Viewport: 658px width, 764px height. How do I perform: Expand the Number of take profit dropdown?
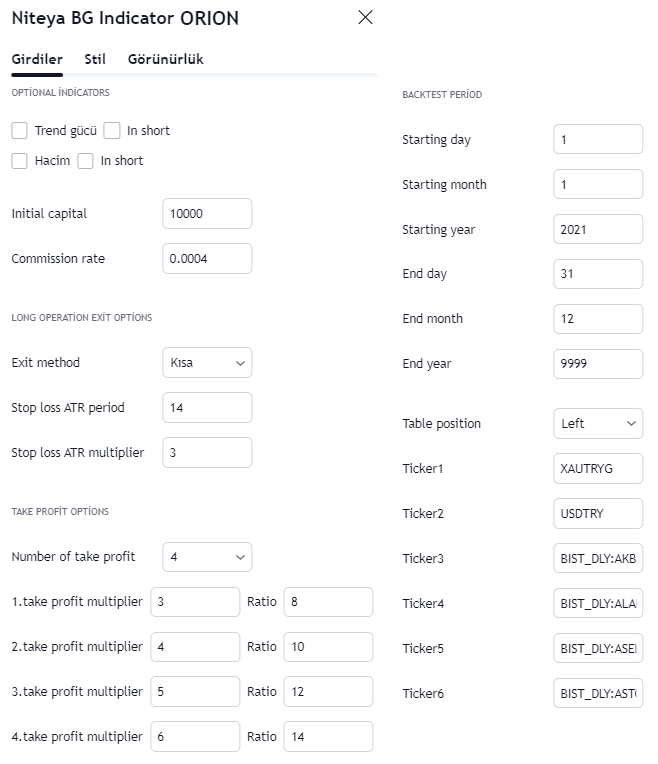coord(207,556)
